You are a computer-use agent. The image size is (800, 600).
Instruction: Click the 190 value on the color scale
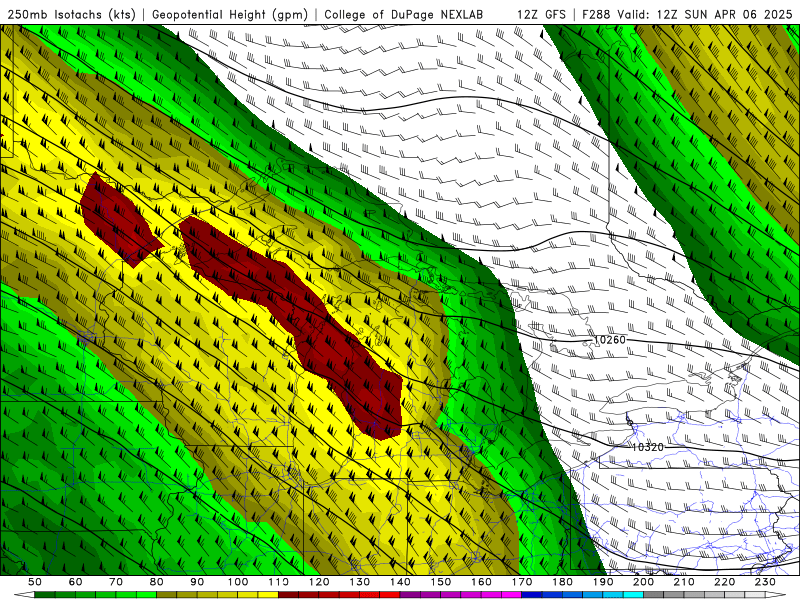pos(604,582)
